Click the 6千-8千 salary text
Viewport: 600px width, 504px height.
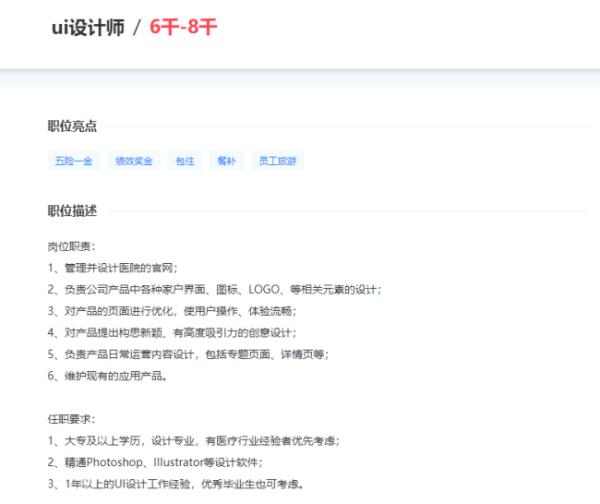pyautogui.click(x=183, y=27)
